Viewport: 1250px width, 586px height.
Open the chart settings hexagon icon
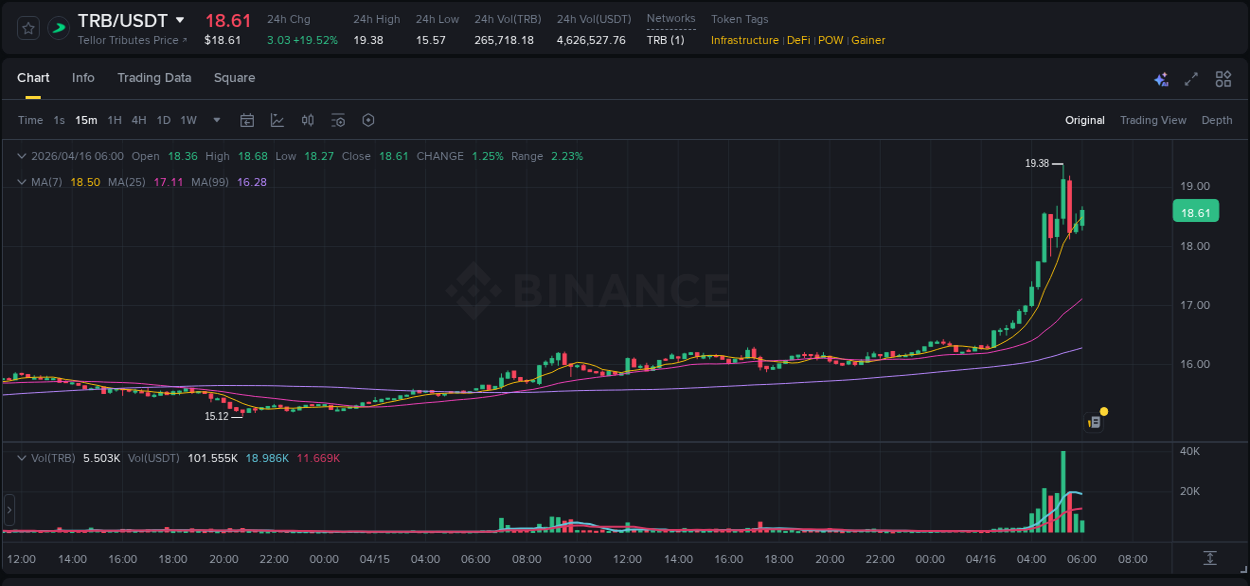coord(368,120)
